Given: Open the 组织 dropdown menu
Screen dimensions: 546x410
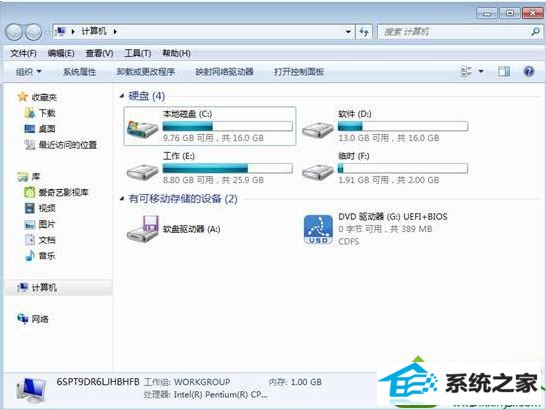Looking at the screenshot, I should 29,72.
